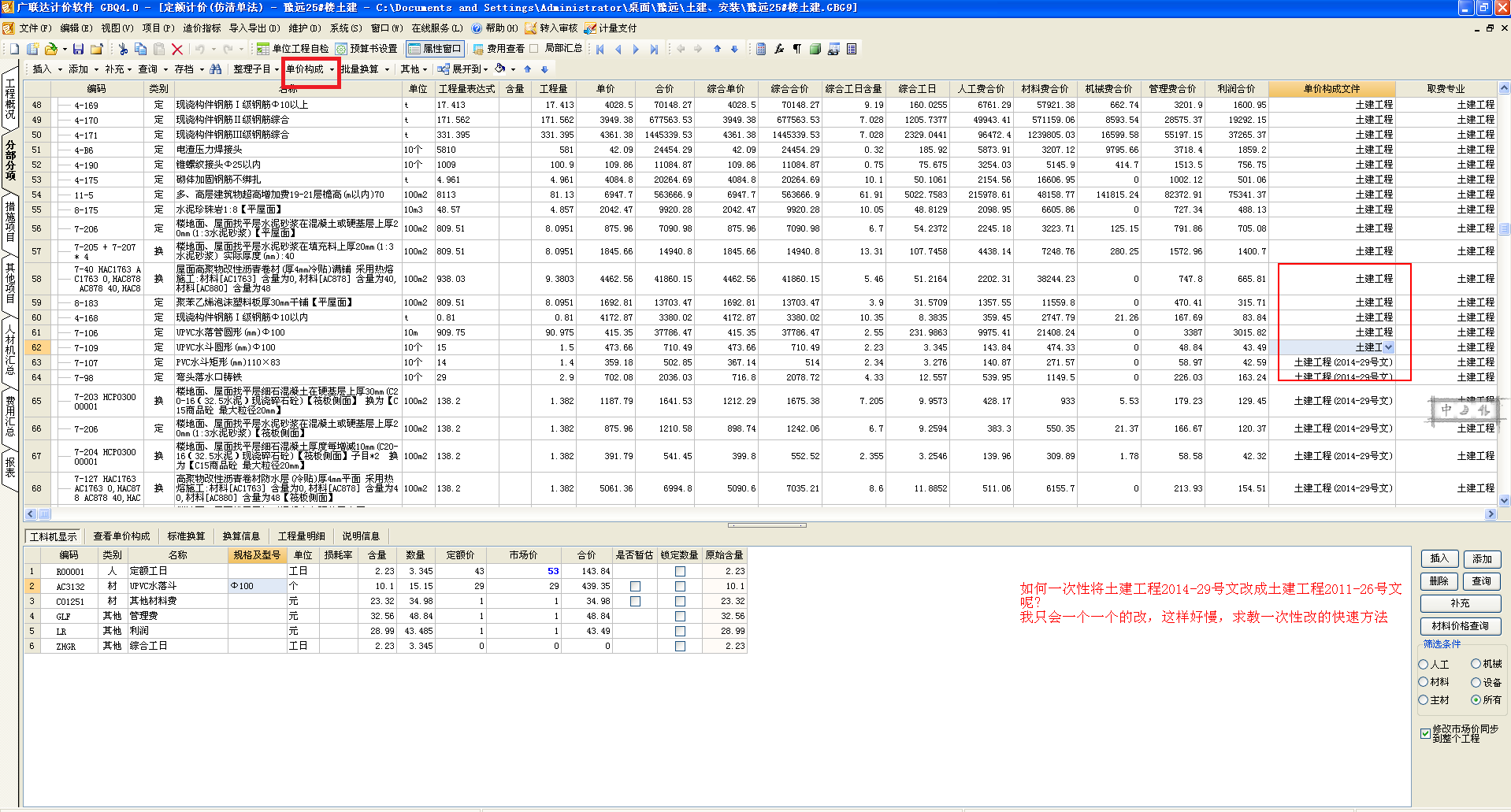Image resolution: width=1511 pixels, height=812 pixels.
Task: Click the 计量支付 toolbar icon
Action: tap(611, 28)
